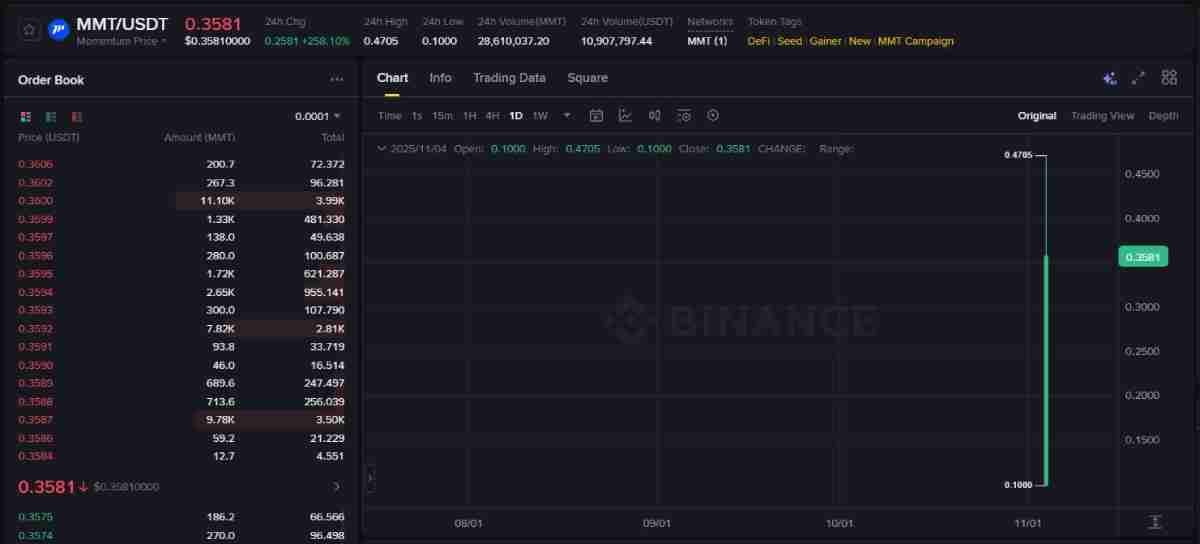Viewport: 1200px width, 544px height.
Task: Select the 1s chart interval
Action: (417, 116)
